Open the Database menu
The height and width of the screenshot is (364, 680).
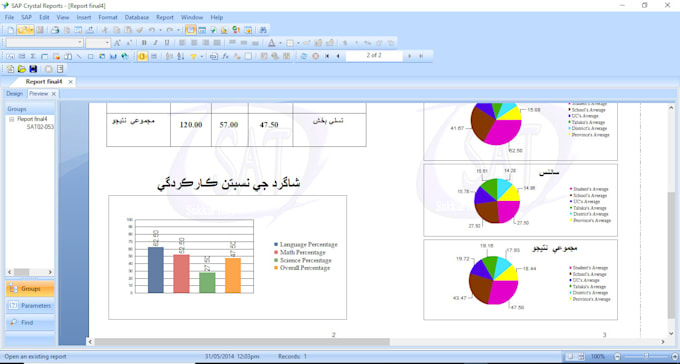tap(137, 17)
